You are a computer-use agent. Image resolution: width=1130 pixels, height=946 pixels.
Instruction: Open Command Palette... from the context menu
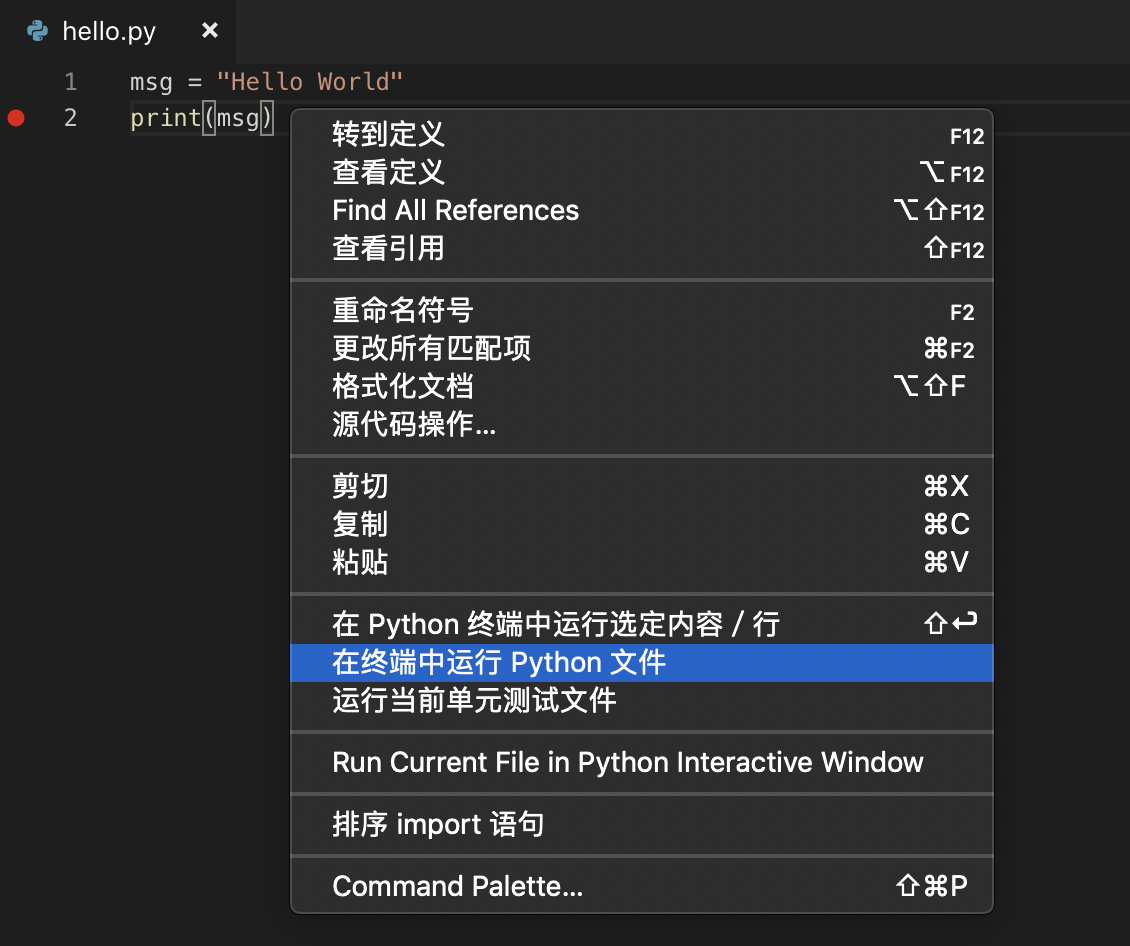(x=641, y=886)
